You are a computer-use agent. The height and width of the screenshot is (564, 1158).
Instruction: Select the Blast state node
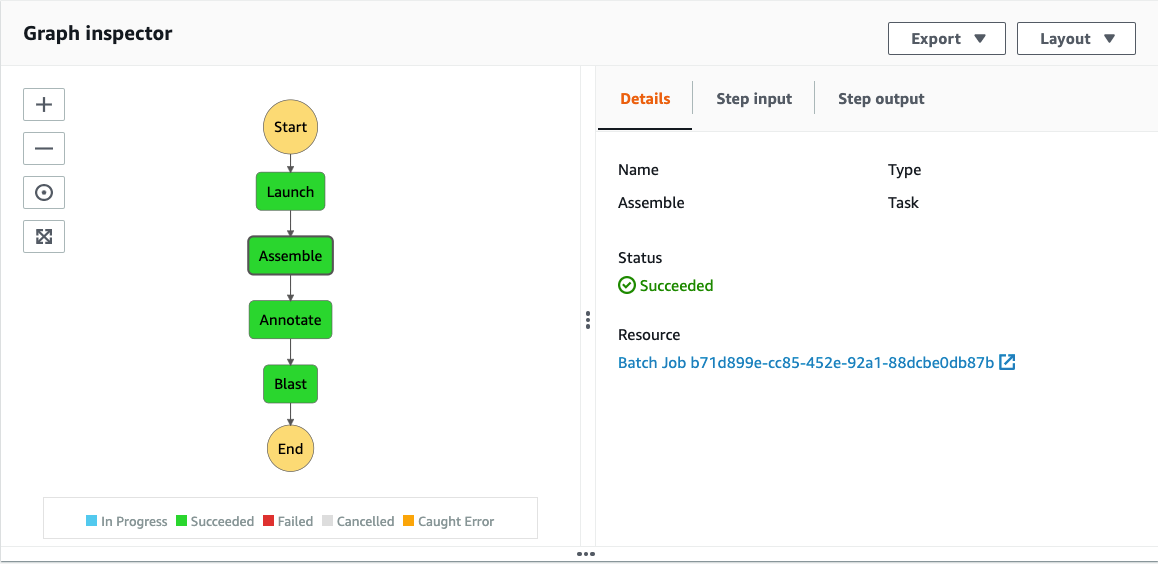[290, 384]
